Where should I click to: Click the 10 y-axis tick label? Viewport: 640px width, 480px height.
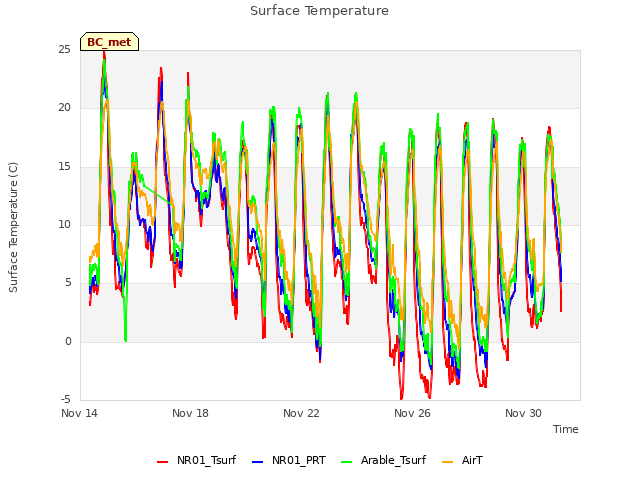64,224
